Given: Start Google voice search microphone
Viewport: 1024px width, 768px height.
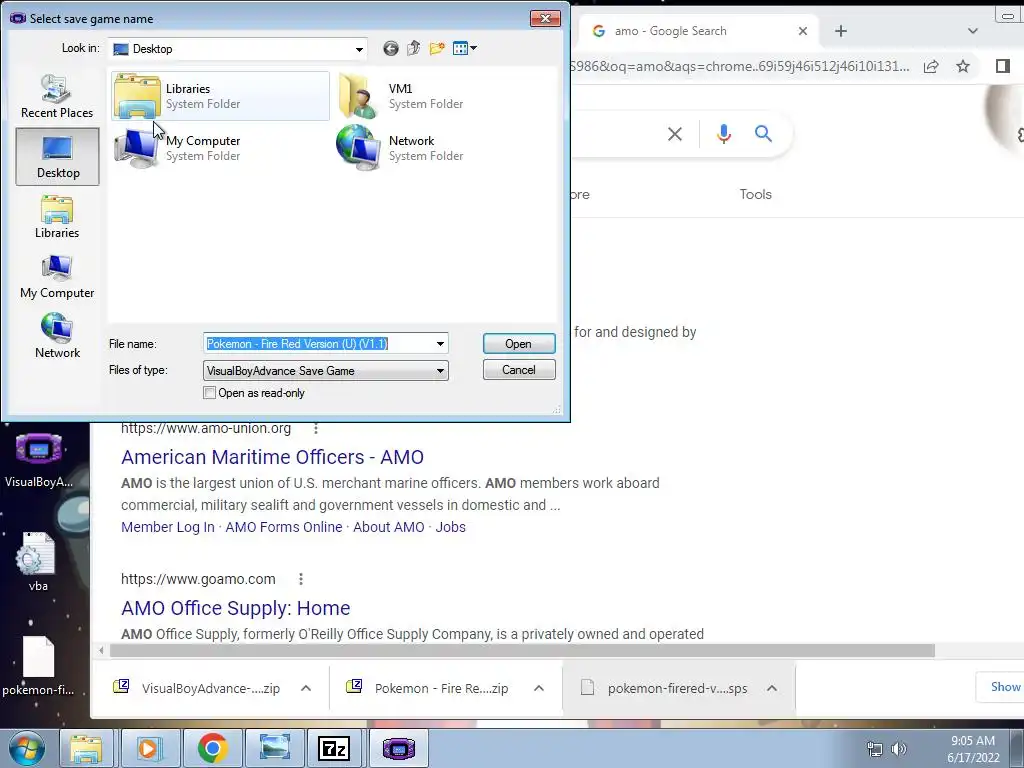Looking at the screenshot, I should (724, 134).
